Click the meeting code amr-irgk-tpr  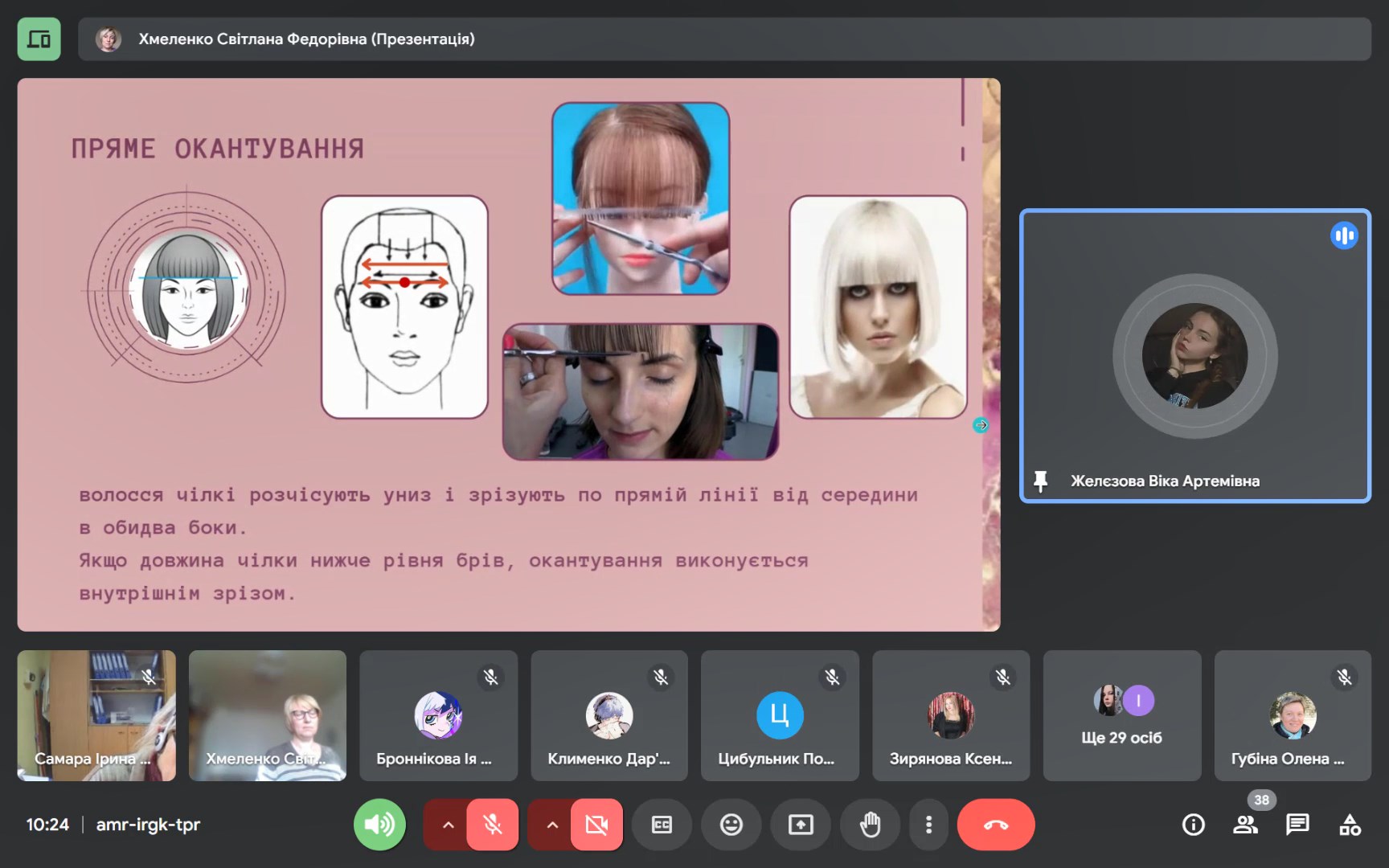(x=148, y=825)
